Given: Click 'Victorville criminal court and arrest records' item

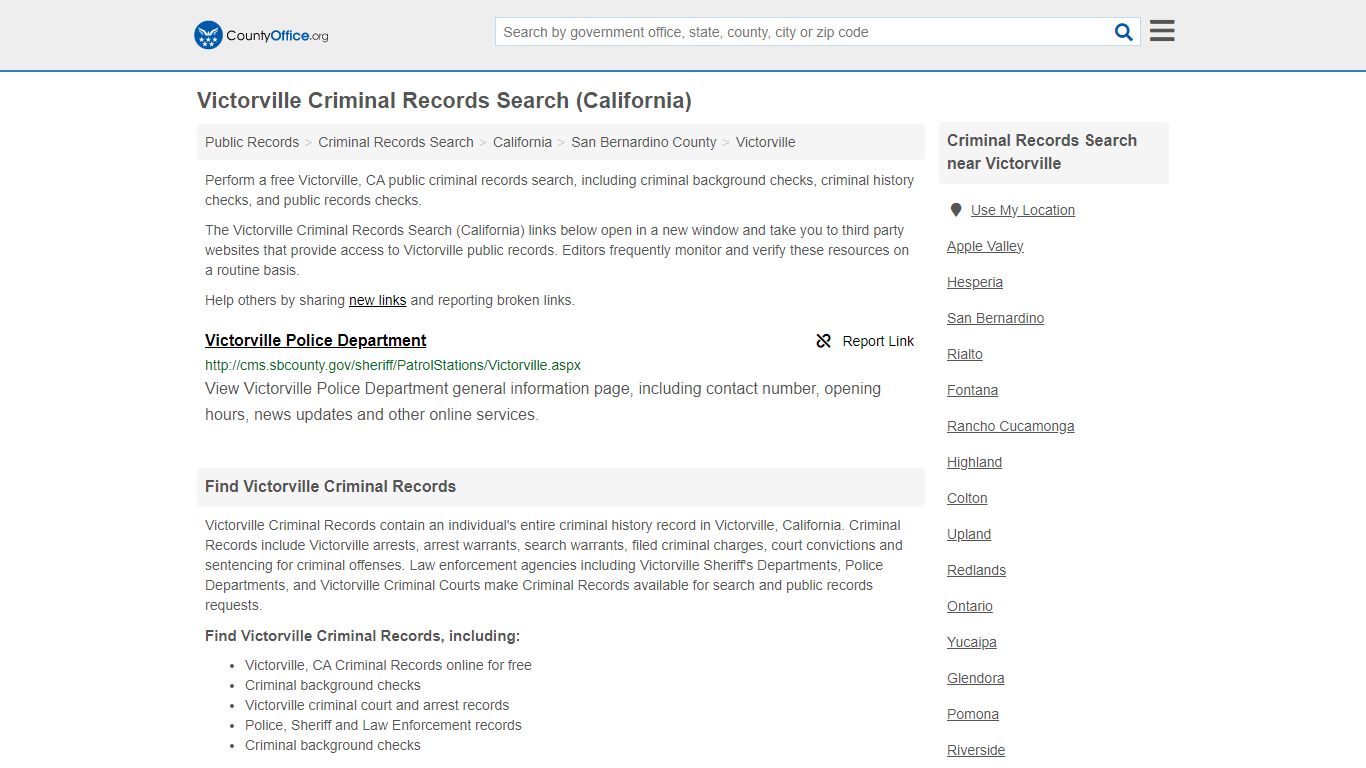Looking at the screenshot, I should click(x=377, y=705).
